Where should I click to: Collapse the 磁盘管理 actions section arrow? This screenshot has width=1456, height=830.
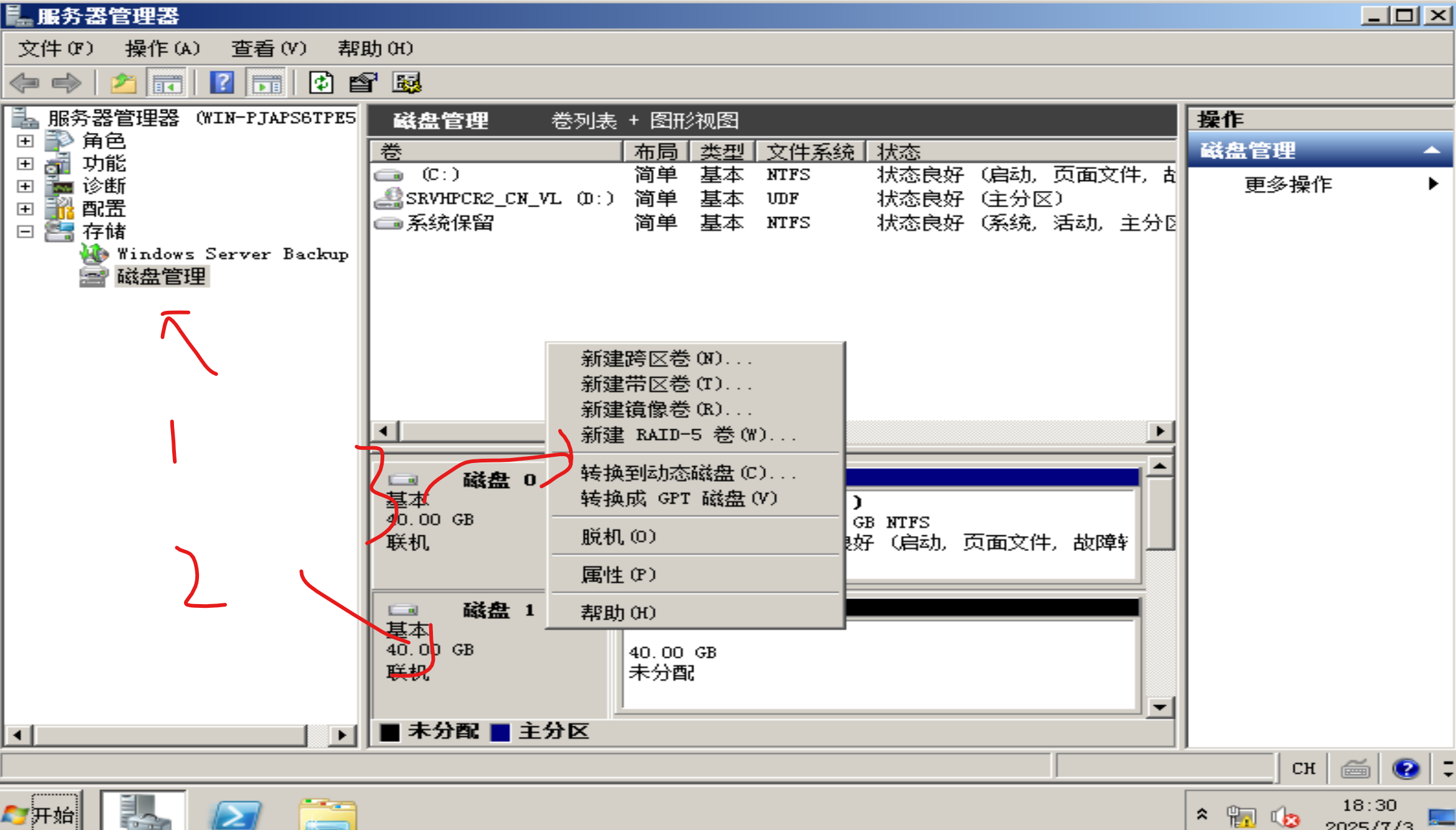(1431, 150)
